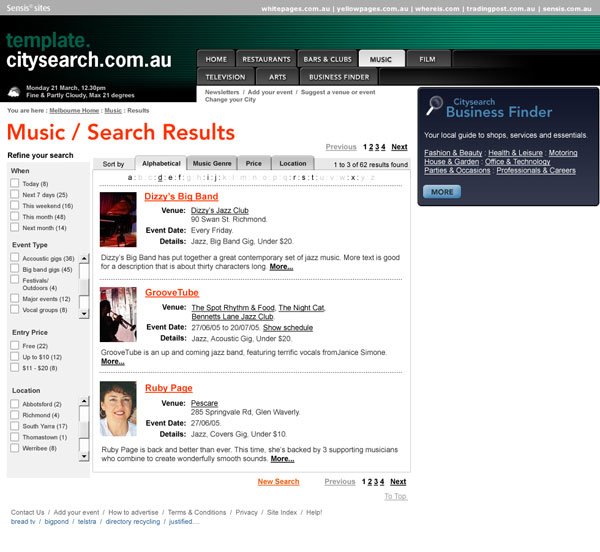Open the GrooveTube trumpet player thumbnail

pos(118,314)
